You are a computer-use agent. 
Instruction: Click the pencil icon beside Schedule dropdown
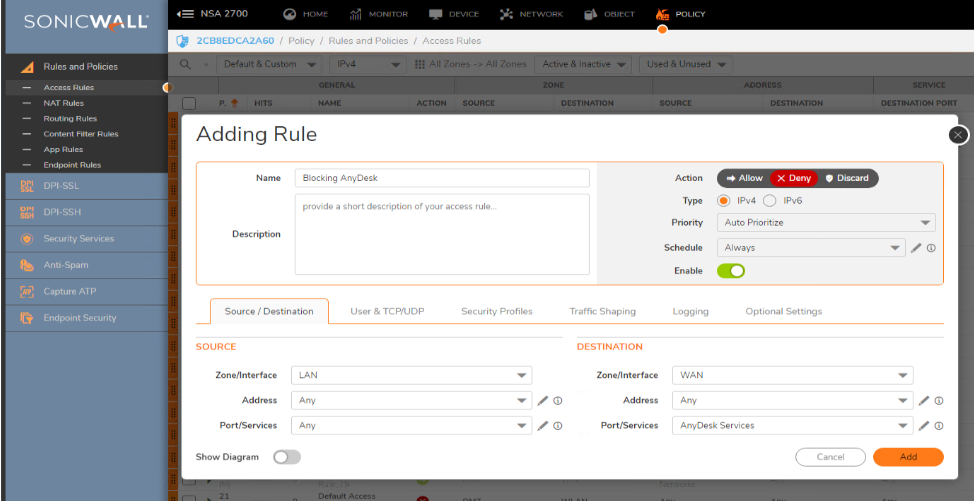coord(916,248)
